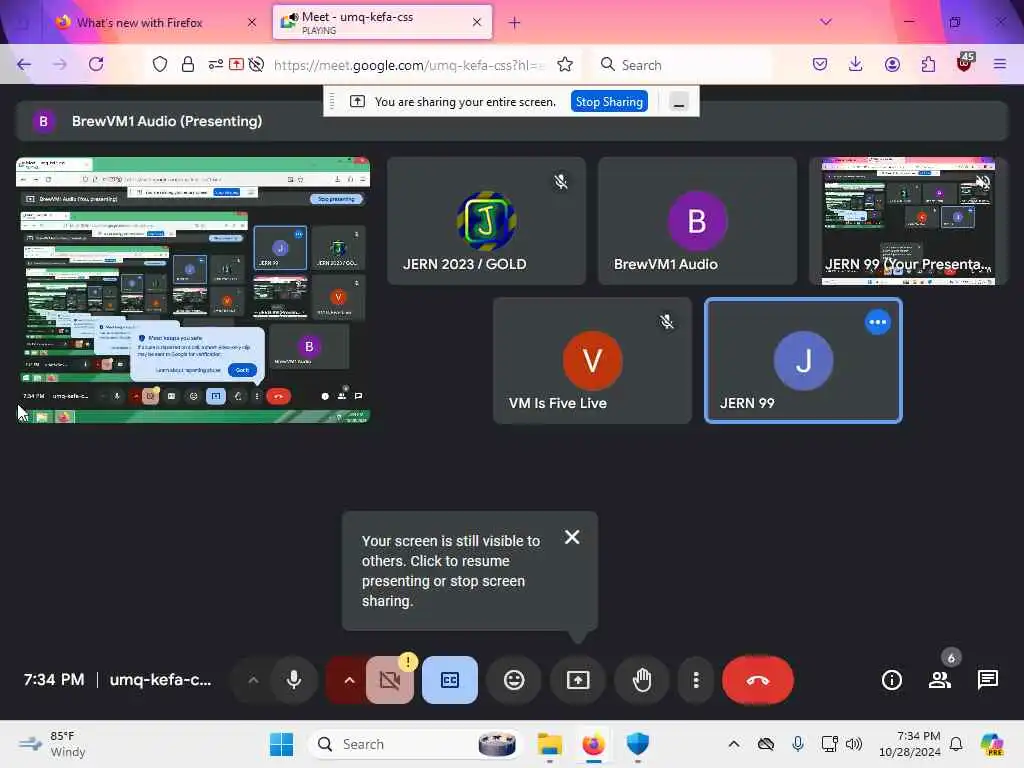
Task: Toggle the camera button
Action: [390, 680]
